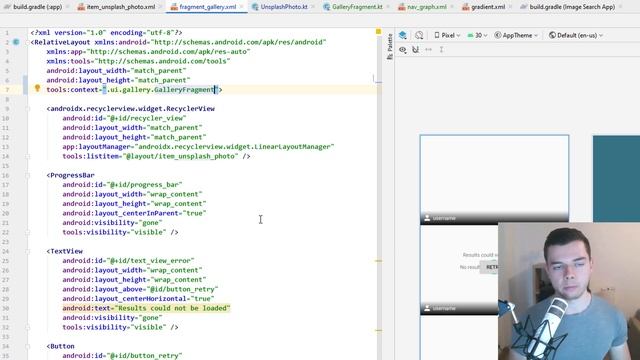Image resolution: width=640 pixels, height=360 pixels.
Task: Toggle autoconnect magnet icon
Action: (x=416, y=50)
